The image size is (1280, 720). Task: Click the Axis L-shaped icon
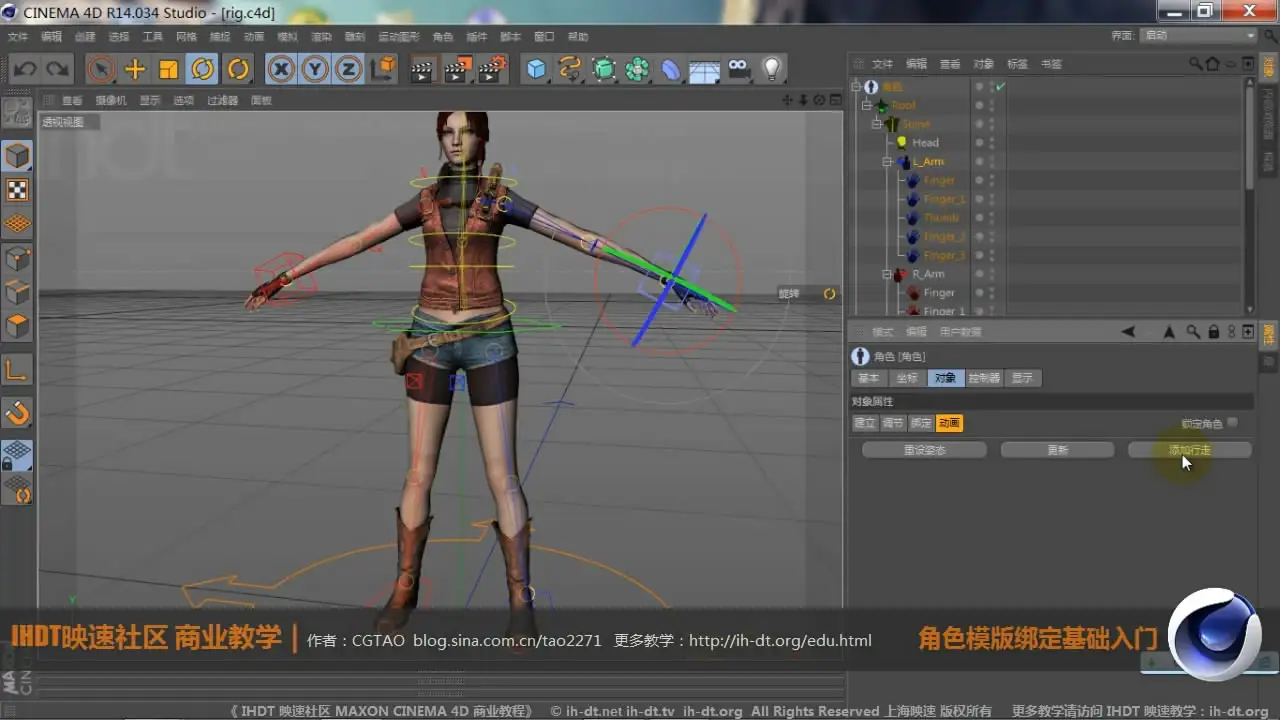click(x=17, y=370)
